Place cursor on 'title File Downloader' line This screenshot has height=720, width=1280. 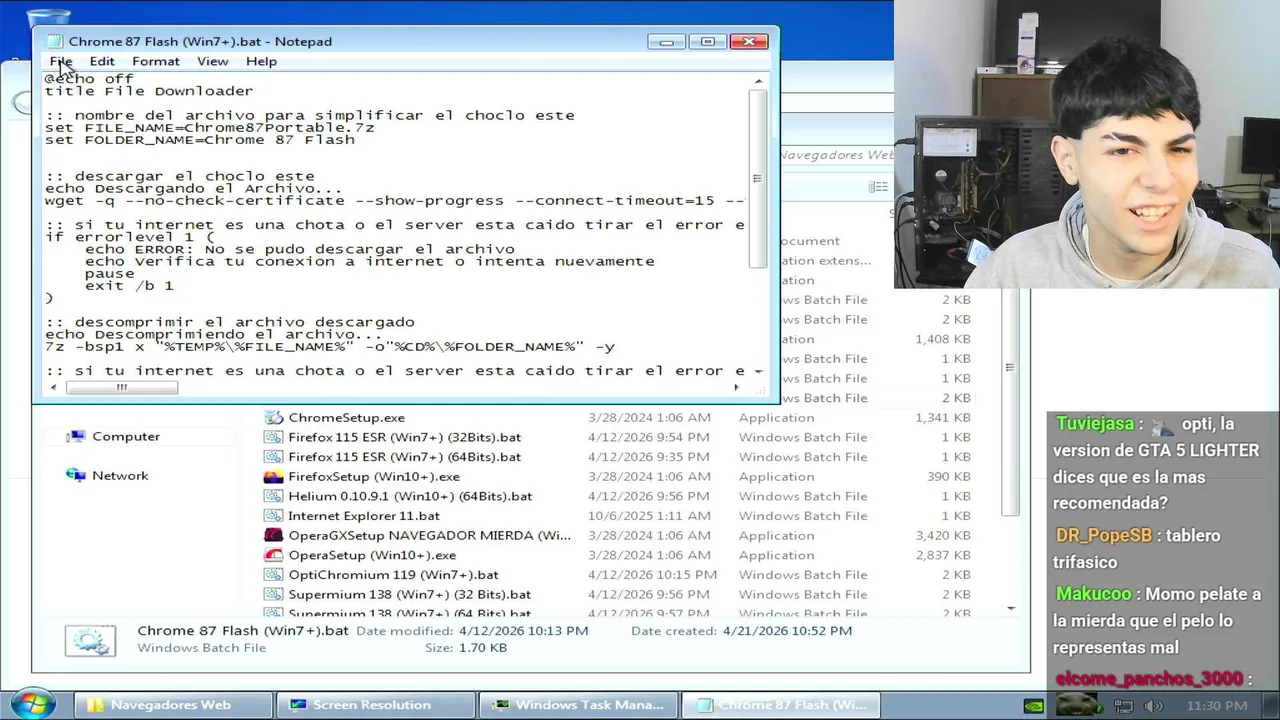click(149, 91)
